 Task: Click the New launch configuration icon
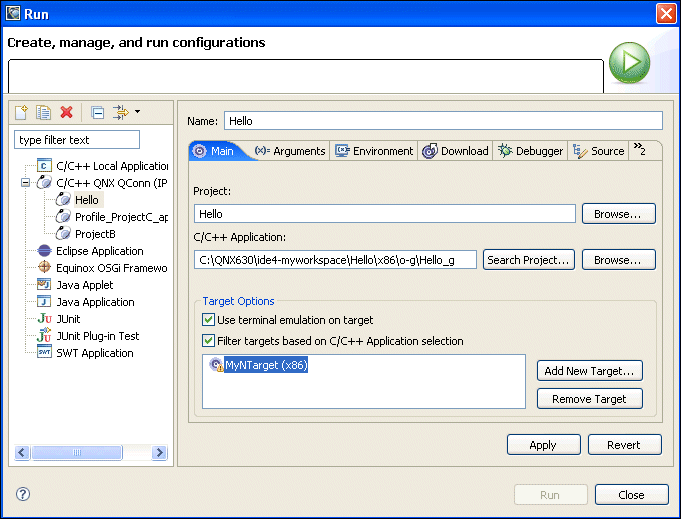click(x=21, y=113)
